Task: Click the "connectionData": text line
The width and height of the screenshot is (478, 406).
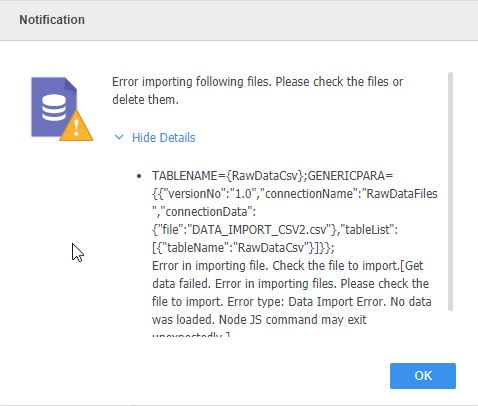Action: [x=204, y=212]
